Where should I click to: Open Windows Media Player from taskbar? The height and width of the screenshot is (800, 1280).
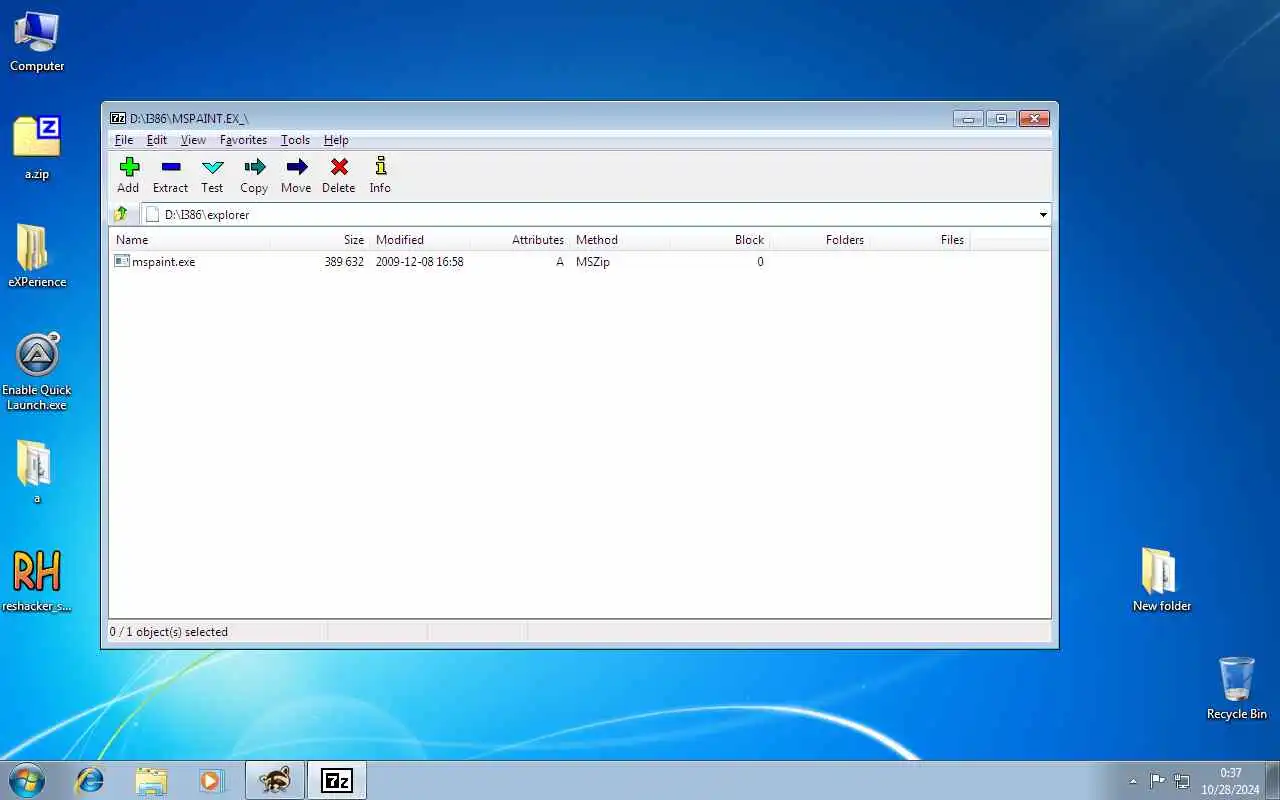211,780
